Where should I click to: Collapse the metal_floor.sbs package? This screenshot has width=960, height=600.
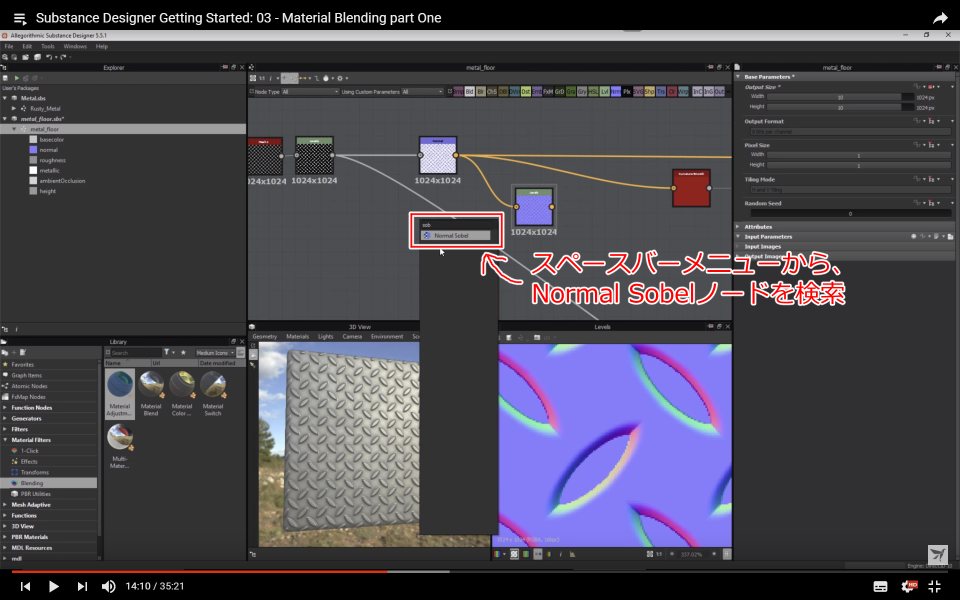click(6, 119)
